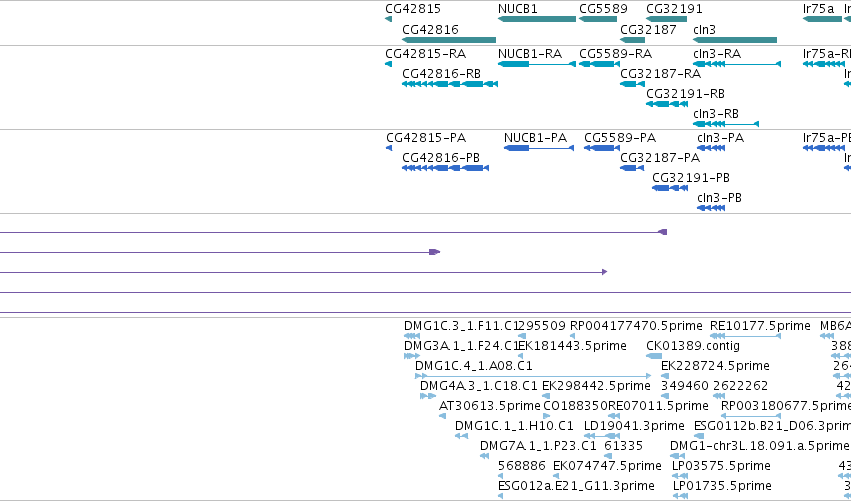Viewport: 851px width, 501px height.
Task: Click the CG32191-RB transcript label
Action: tap(685, 94)
